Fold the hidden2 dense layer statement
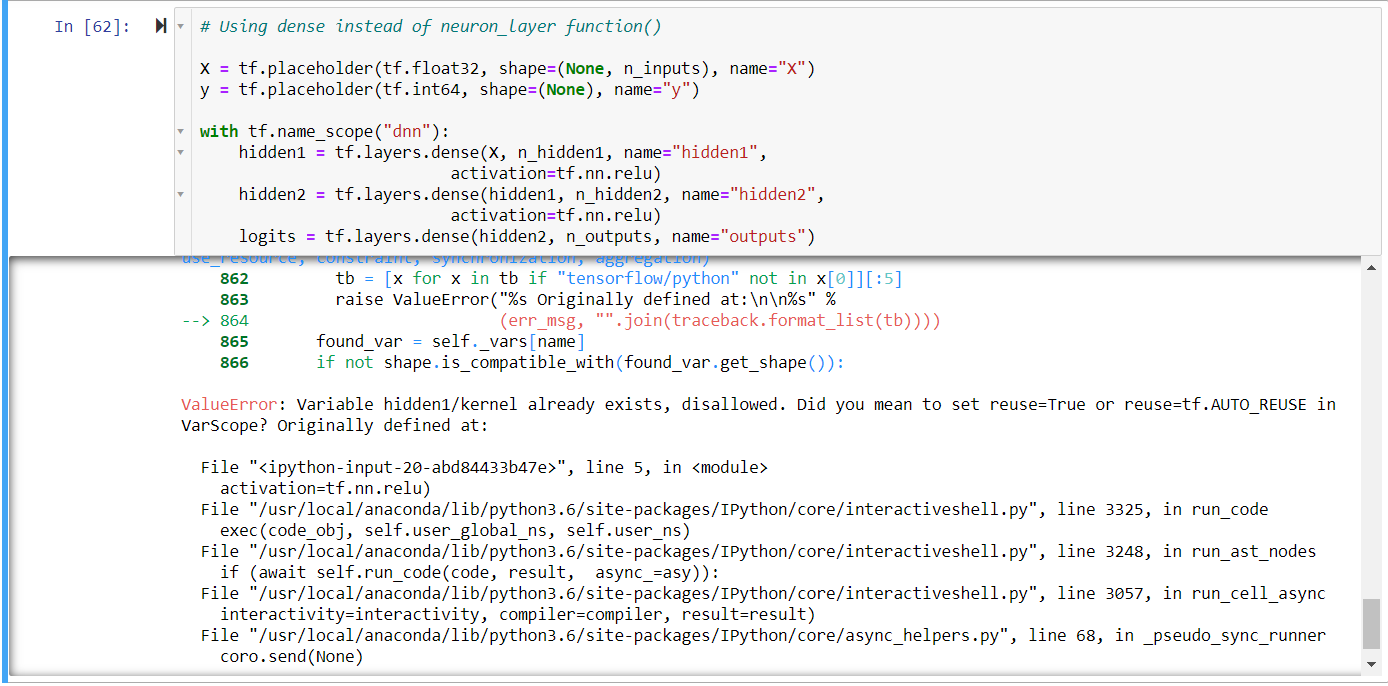The width and height of the screenshot is (1388, 686). tap(181, 194)
